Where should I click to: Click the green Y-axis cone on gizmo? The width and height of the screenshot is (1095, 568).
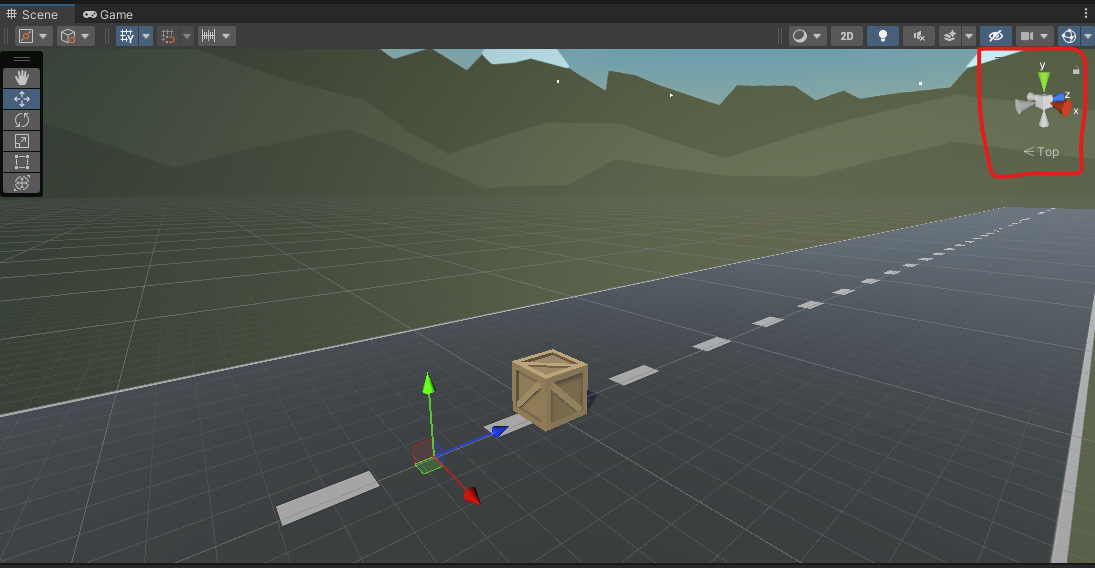click(x=1043, y=80)
